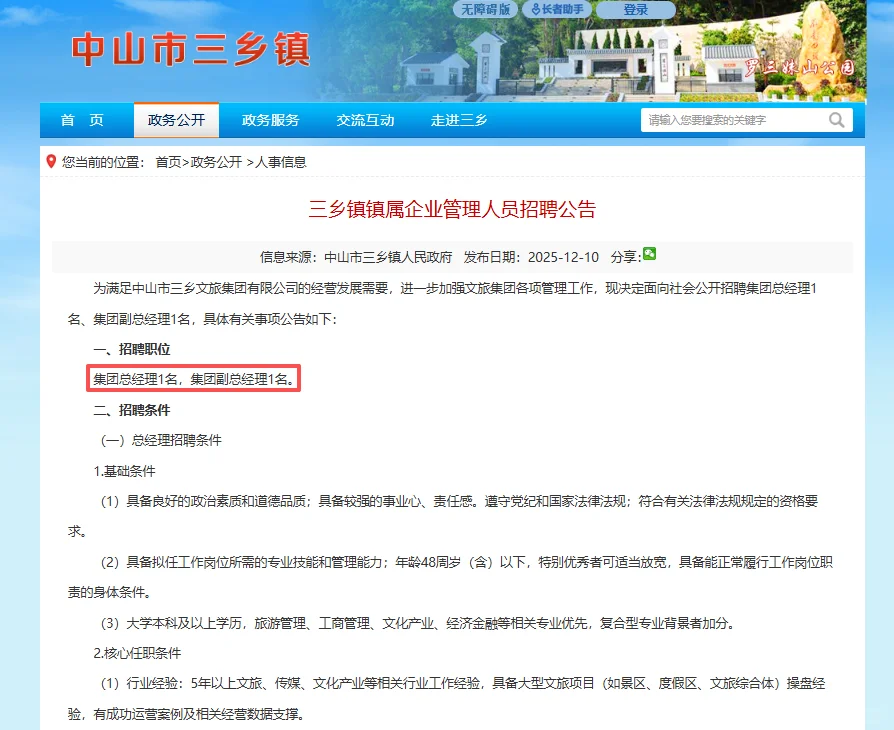894x730 pixels.
Task: Click the red-boxed recruitment positions text
Action: pyautogui.click(x=192, y=380)
